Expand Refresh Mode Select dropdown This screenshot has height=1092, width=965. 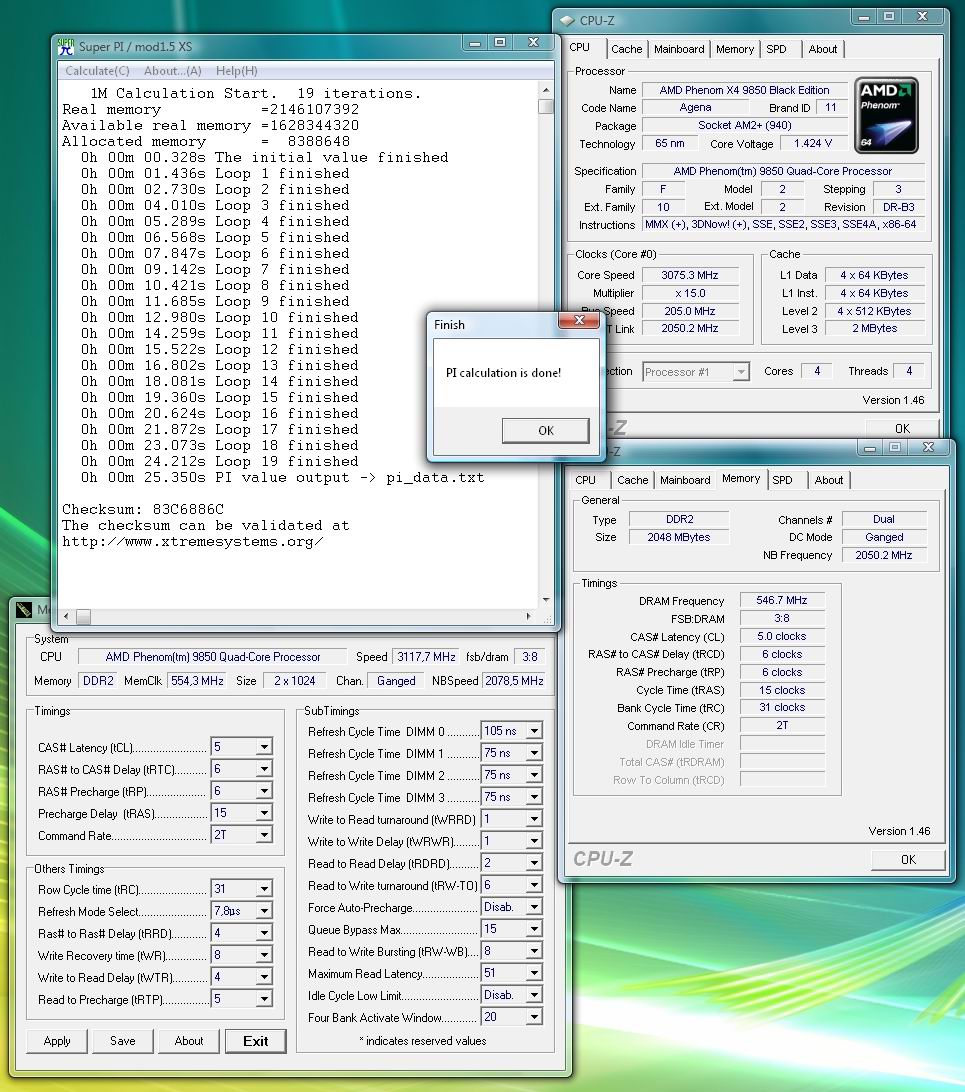[264, 911]
